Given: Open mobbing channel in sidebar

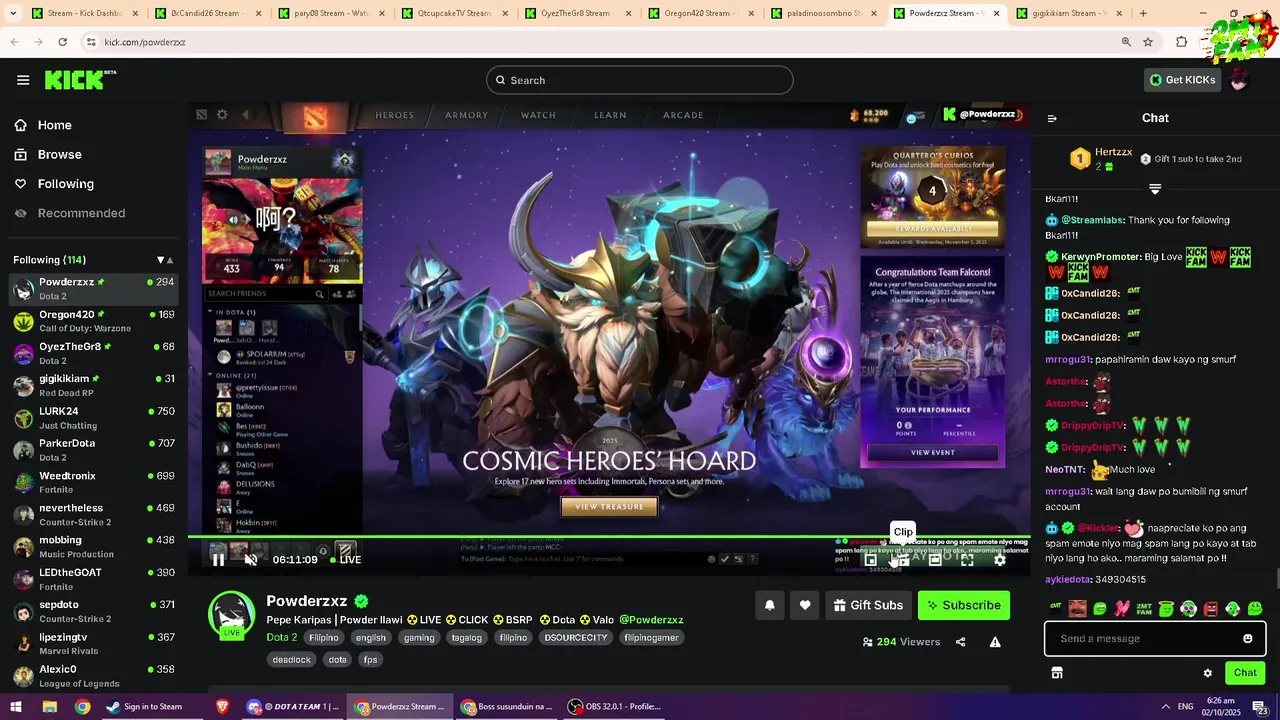Looking at the screenshot, I should pos(94,546).
